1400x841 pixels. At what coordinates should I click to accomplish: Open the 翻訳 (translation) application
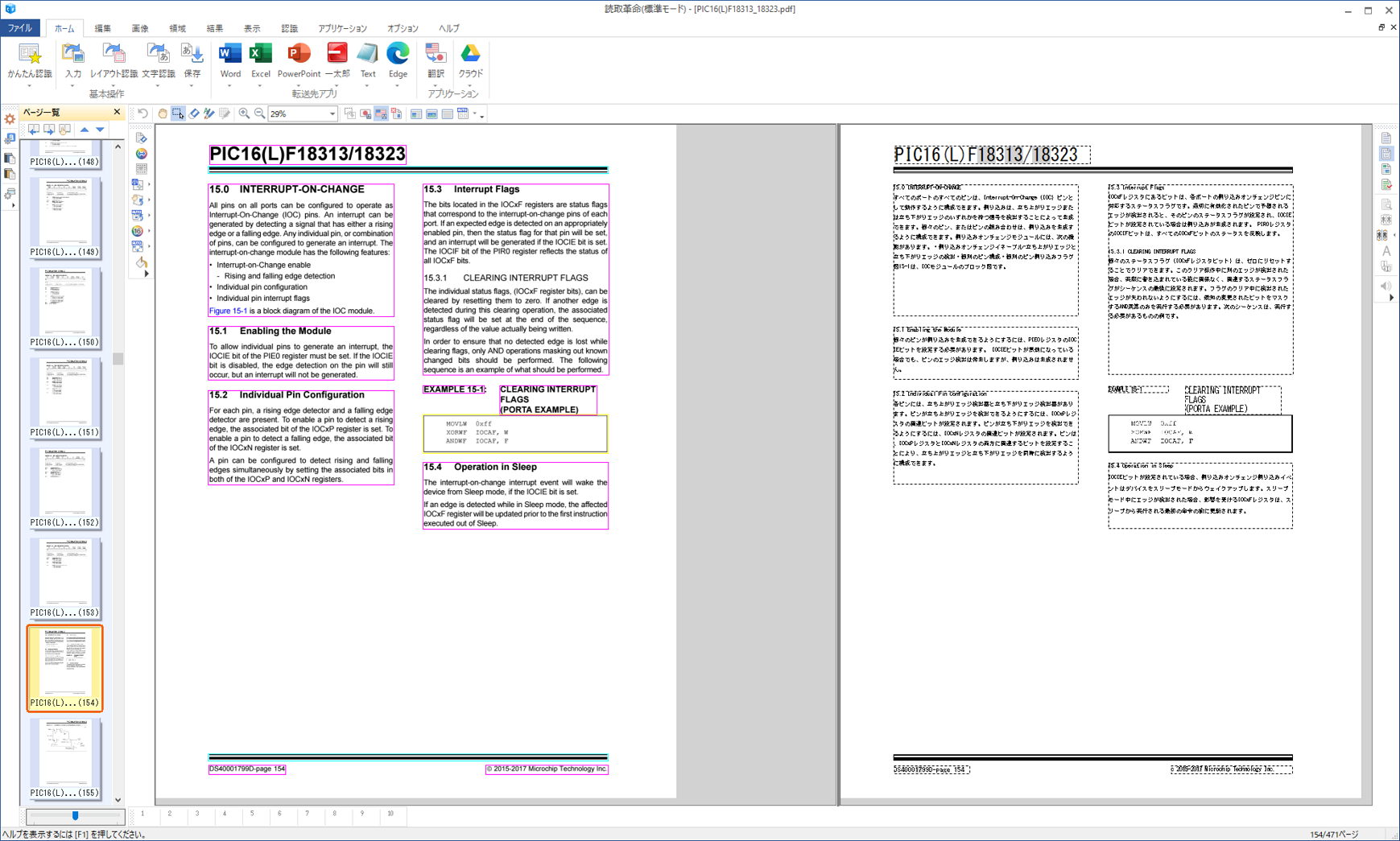click(436, 60)
